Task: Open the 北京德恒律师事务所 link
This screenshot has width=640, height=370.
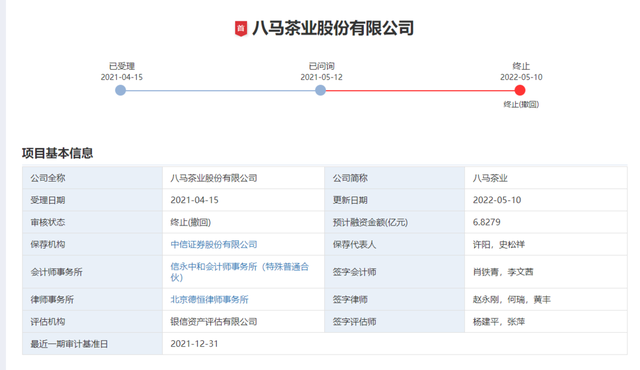Action: 209,299
